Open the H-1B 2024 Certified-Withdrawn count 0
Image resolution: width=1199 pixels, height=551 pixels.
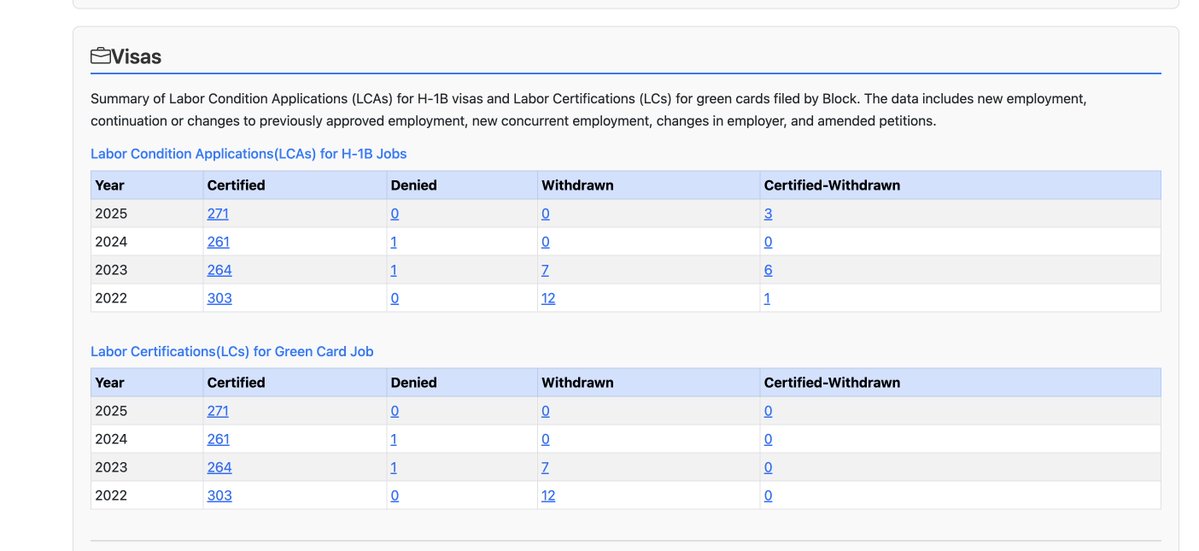coord(768,242)
